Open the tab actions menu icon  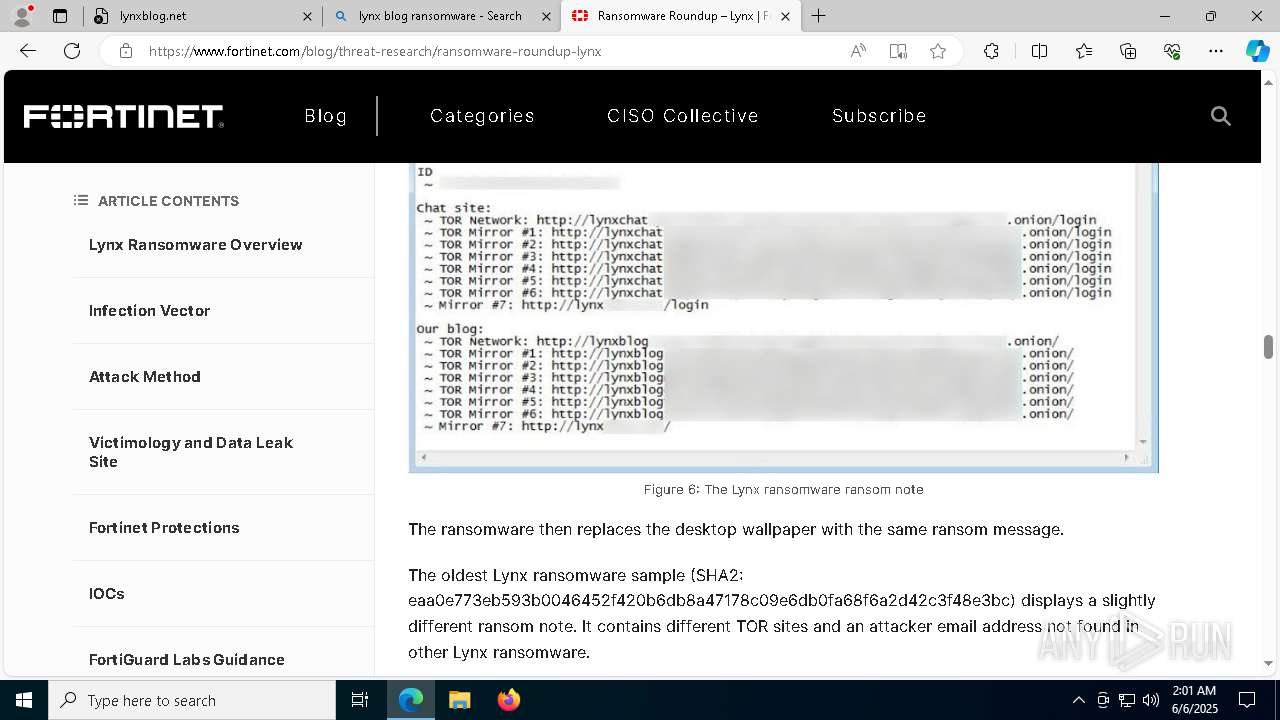pos(60,16)
